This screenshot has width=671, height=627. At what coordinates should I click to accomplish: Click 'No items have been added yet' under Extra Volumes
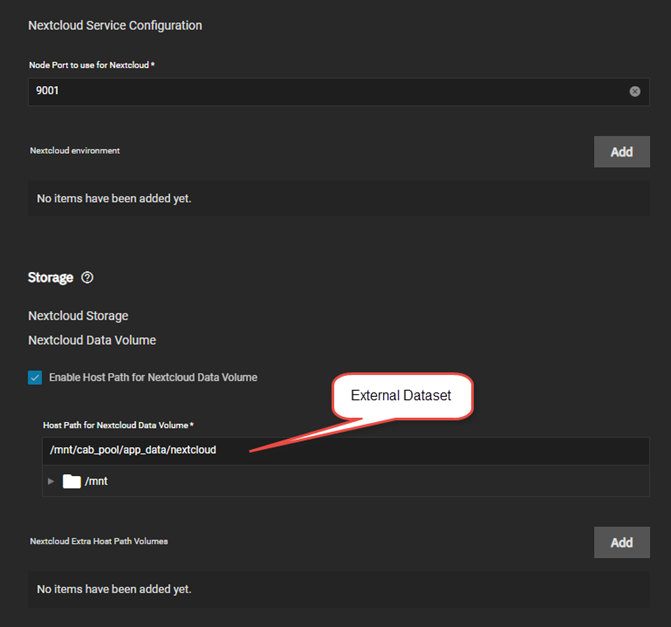114,589
